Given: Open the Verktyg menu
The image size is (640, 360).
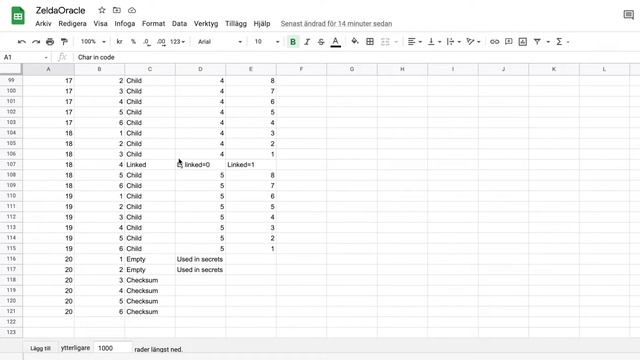Looking at the screenshot, I should click(206, 24).
